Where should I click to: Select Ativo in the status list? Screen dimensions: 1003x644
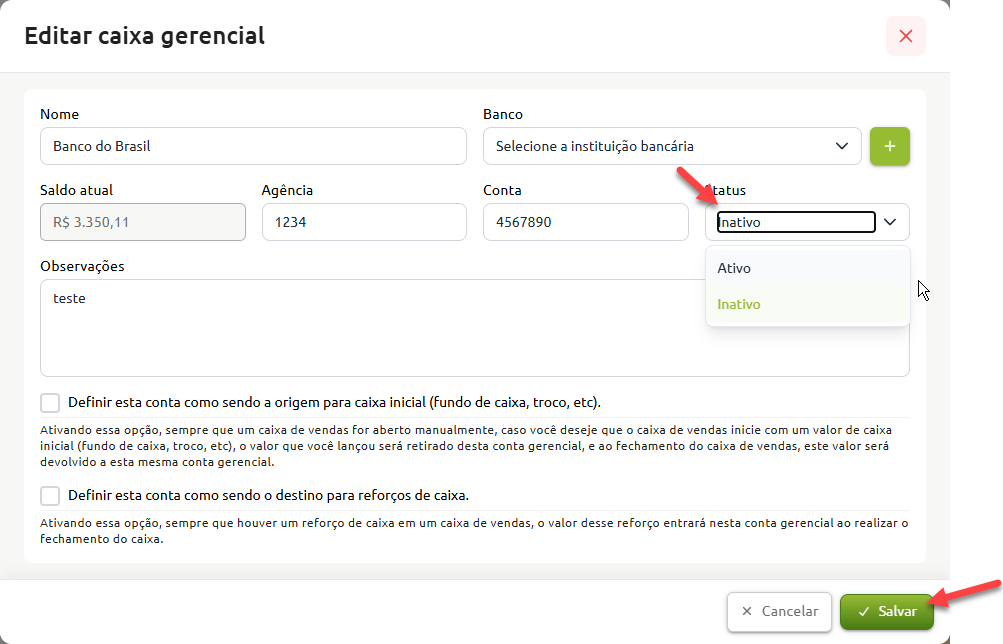(x=807, y=268)
